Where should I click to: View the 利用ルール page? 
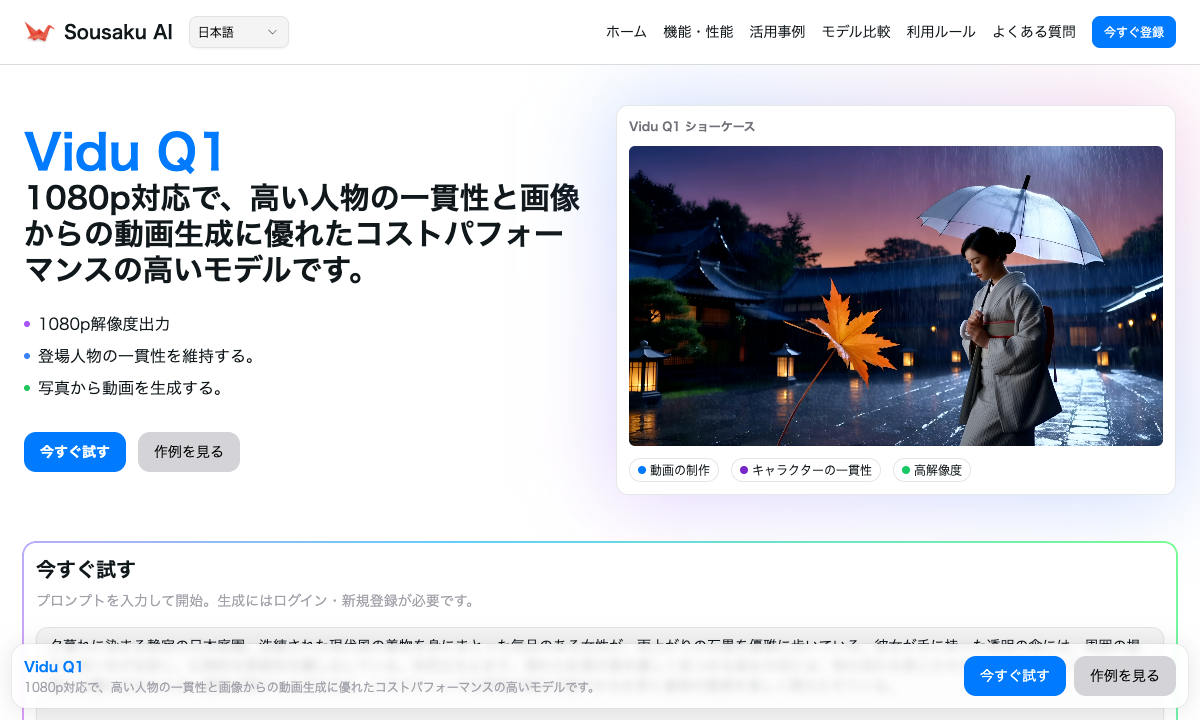941,31
